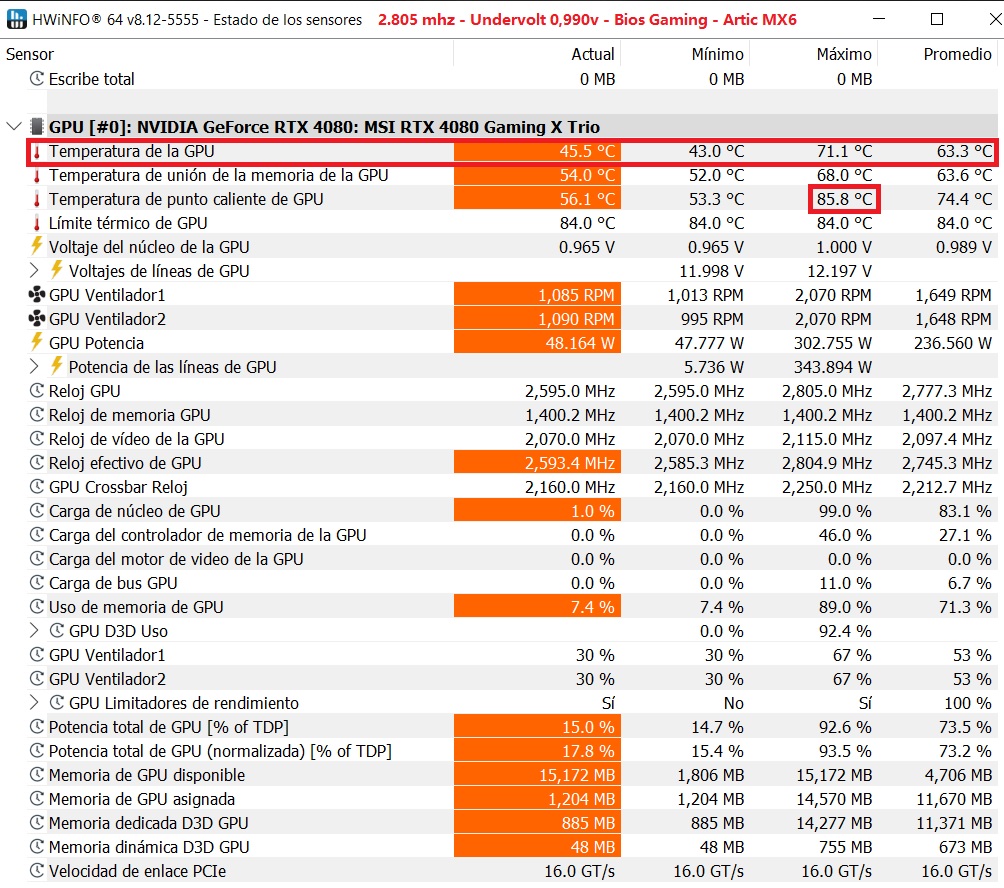Click clock icon of Memoria de GPU disponible
The image size is (1004, 888).
[37, 775]
